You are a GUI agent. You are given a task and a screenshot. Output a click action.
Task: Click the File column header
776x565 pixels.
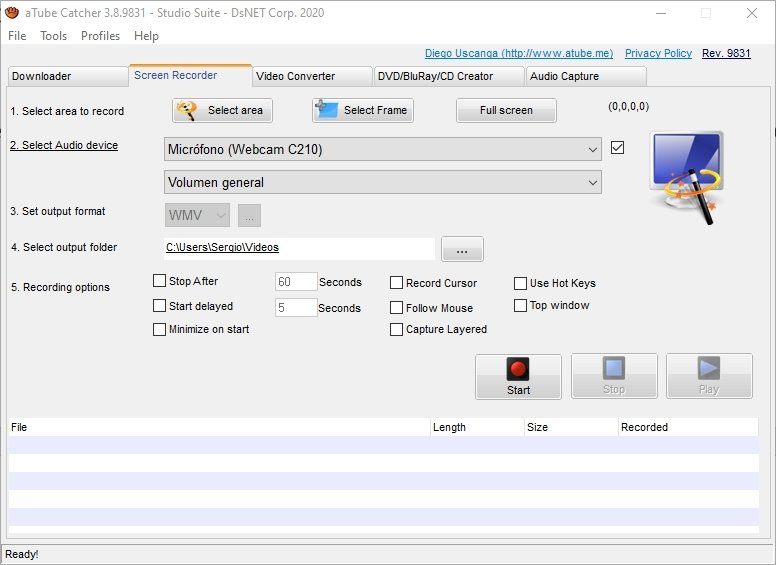pos(219,427)
